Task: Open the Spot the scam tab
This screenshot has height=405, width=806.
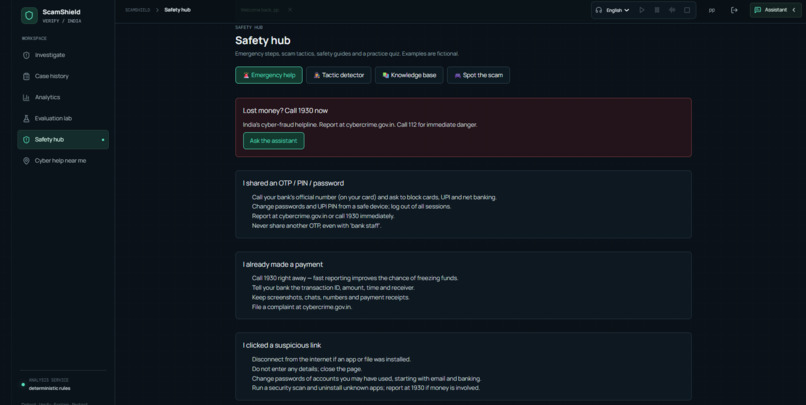Action: [478, 75]
